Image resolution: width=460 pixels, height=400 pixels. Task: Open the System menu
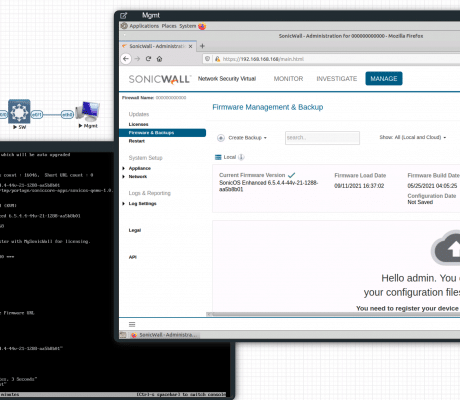click(x=188, y=26)
